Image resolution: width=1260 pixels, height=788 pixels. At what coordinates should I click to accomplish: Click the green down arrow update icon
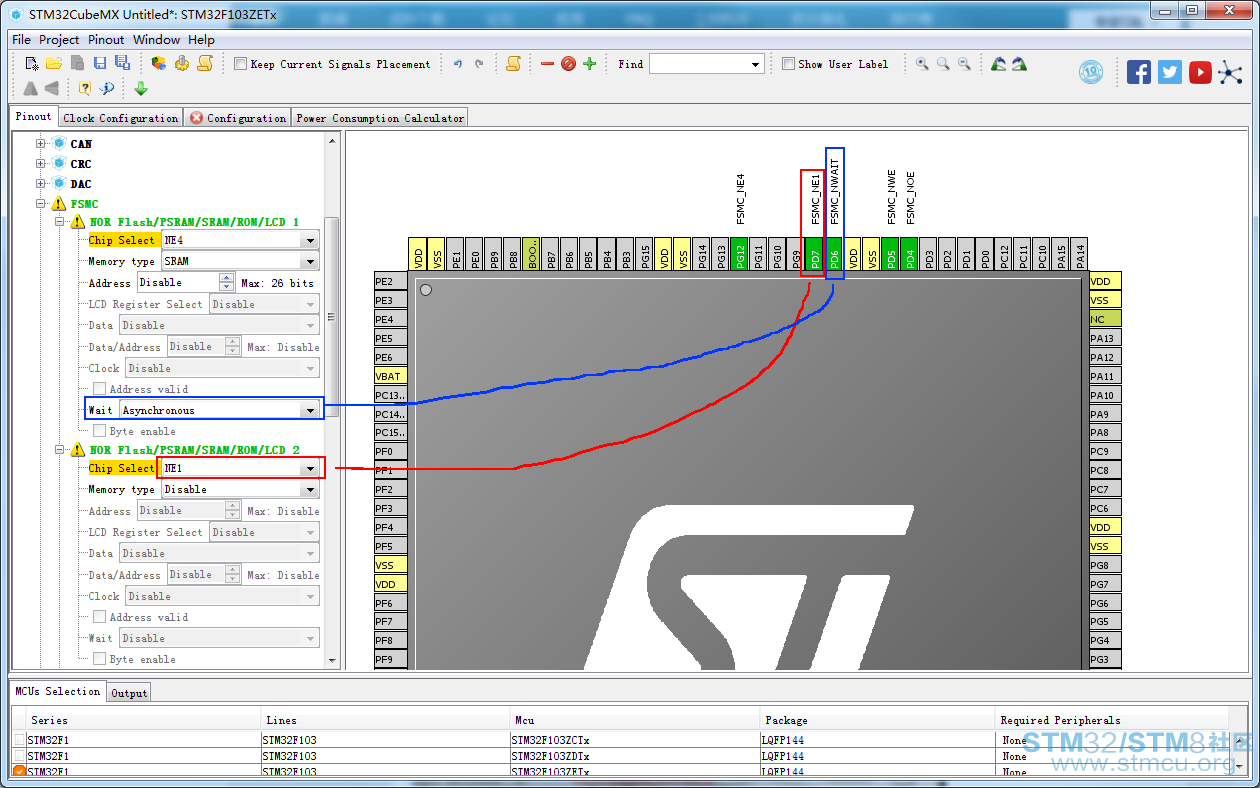point(141,88)
